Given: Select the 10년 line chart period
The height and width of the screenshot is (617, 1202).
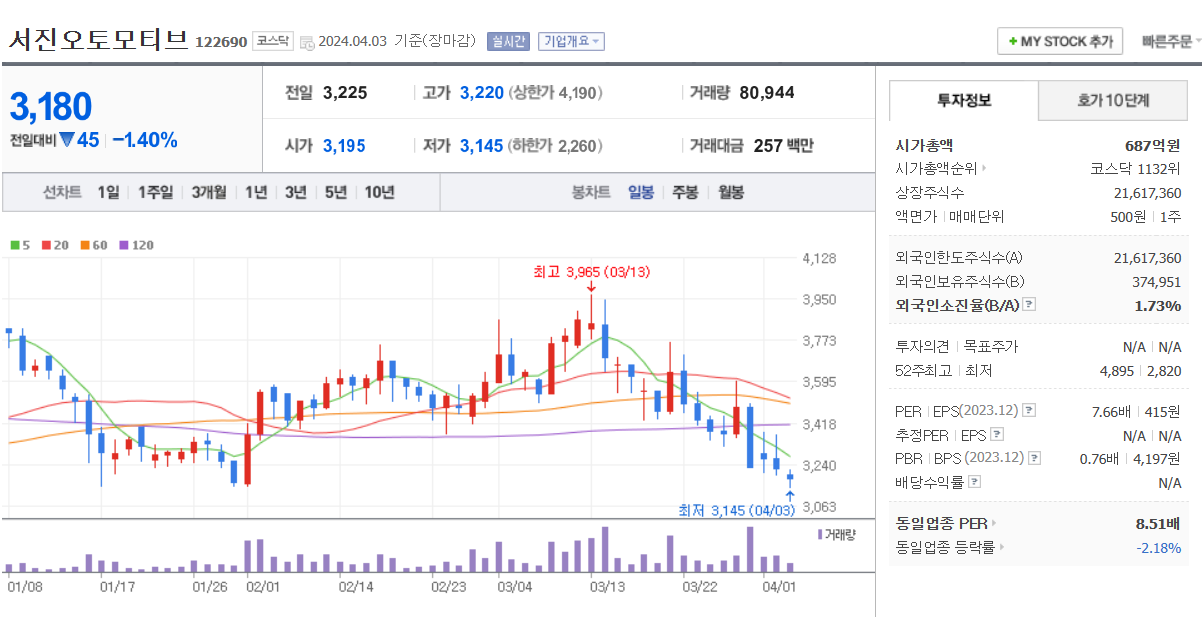Looking at the screenshot, I should (x=379, y=192).
